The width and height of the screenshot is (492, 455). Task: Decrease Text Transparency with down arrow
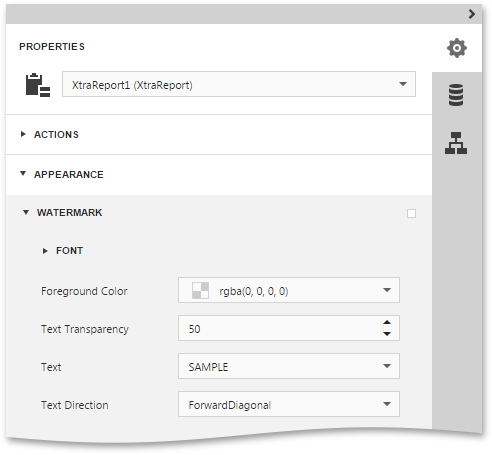387,334
